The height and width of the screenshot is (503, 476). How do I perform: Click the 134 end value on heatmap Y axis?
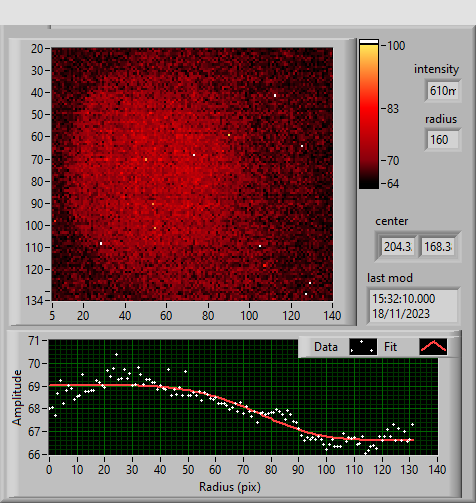[34, 301]
